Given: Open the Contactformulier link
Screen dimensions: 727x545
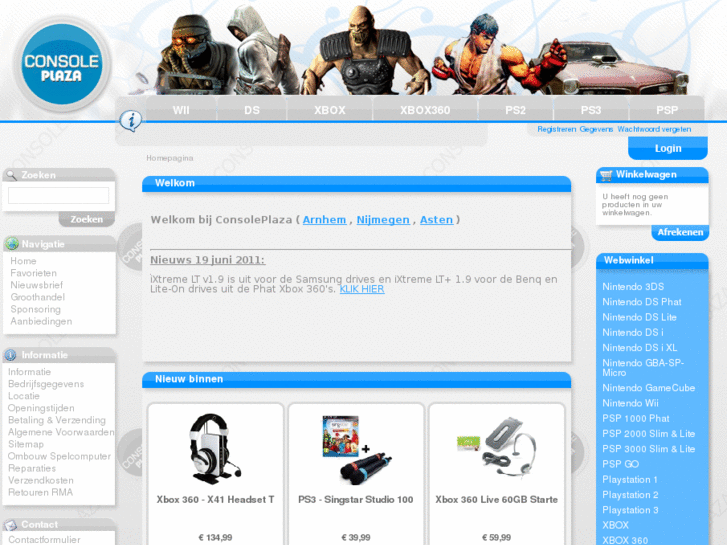Looking at the screenshot, I should (44, 539).
